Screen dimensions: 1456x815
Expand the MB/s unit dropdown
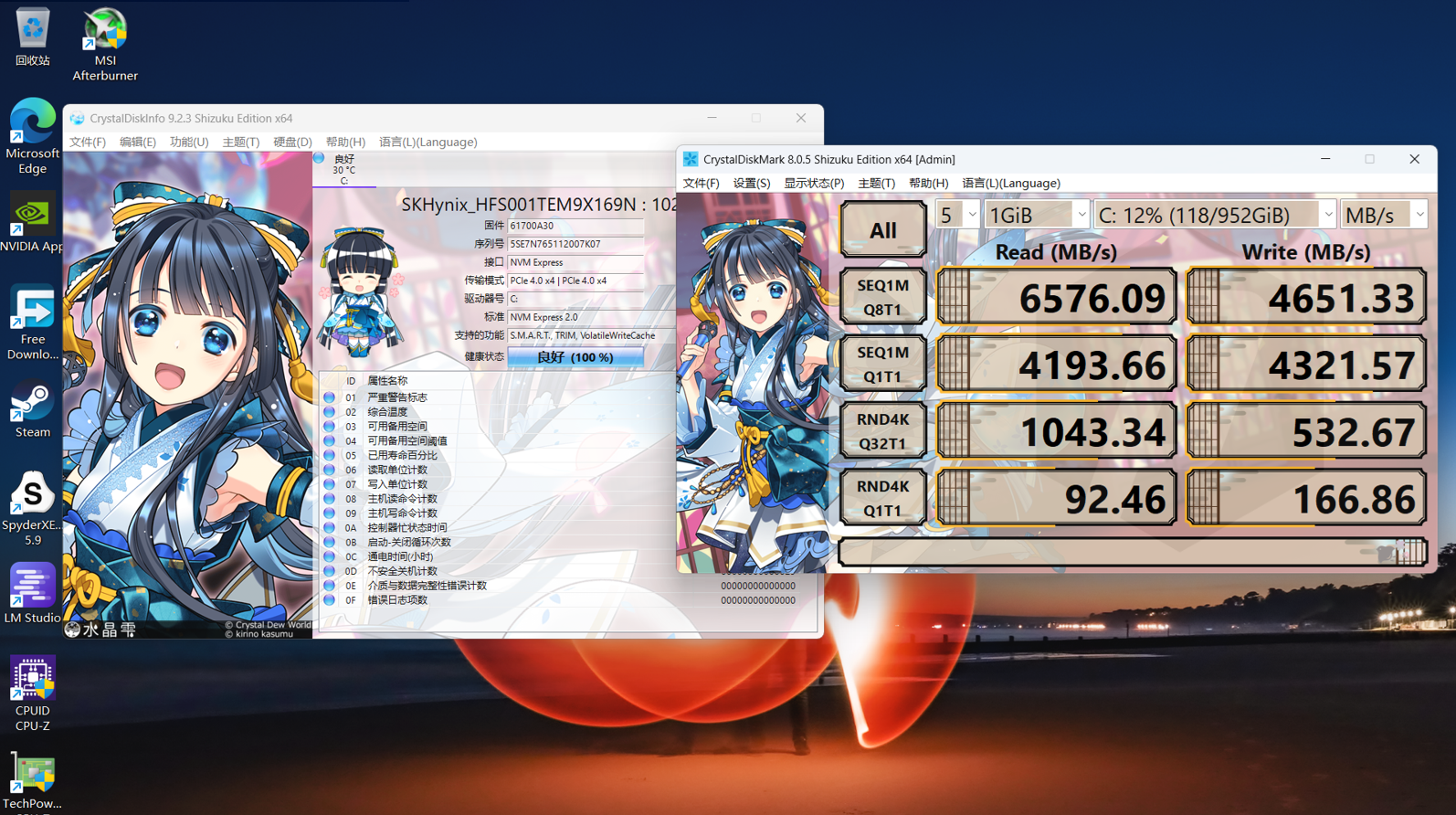pos(1383,215)
